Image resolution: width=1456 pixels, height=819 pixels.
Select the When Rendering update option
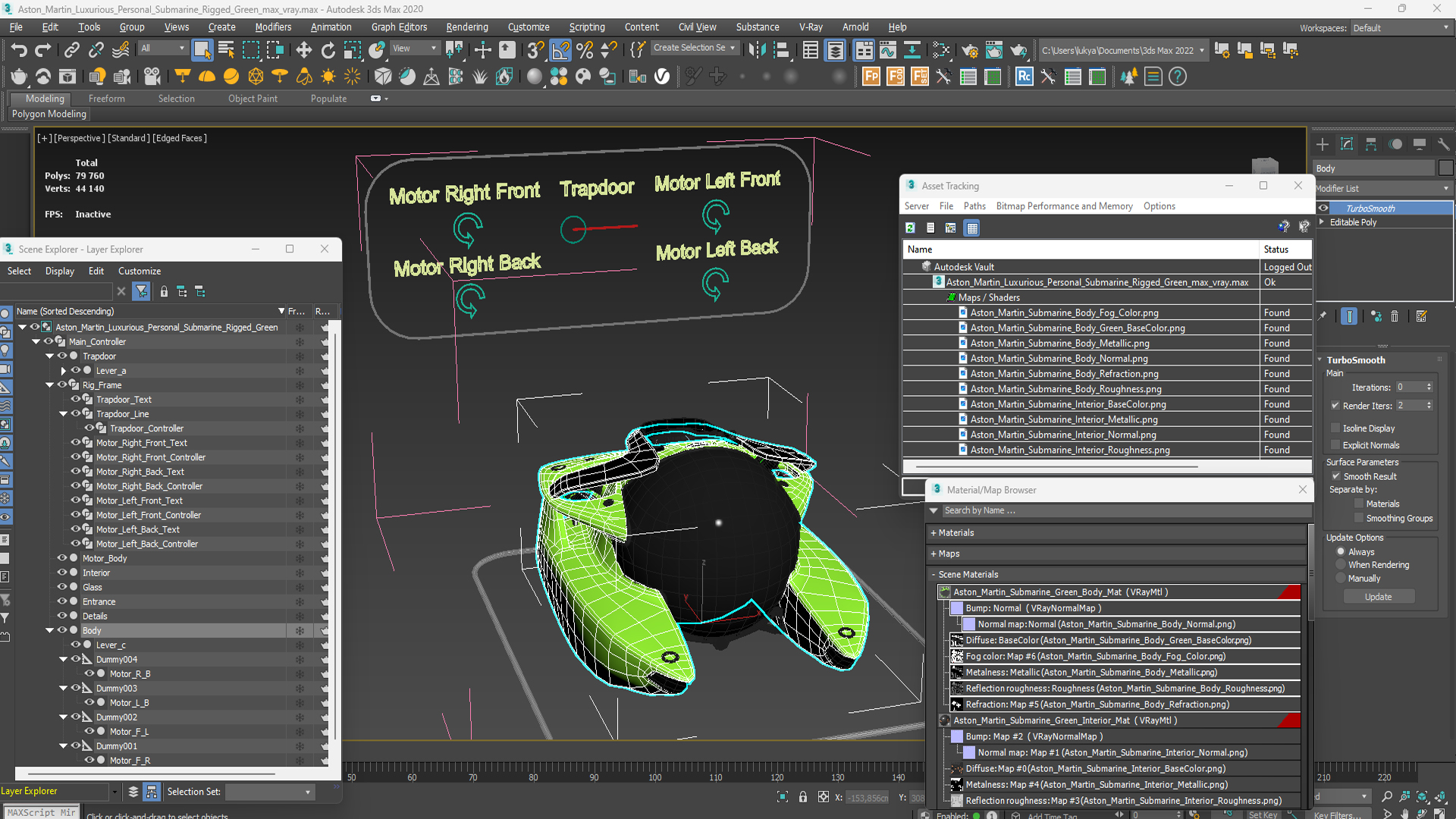pos(1341,565)
